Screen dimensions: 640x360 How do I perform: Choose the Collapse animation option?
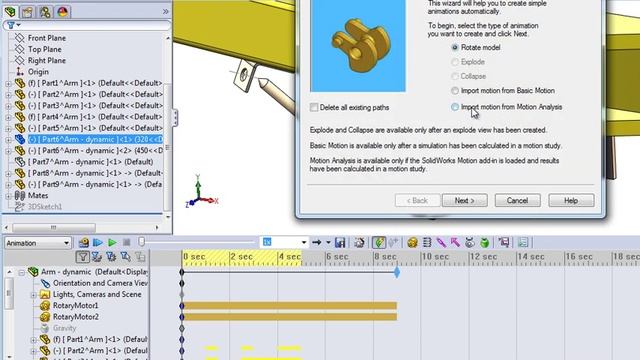[455, 76]
